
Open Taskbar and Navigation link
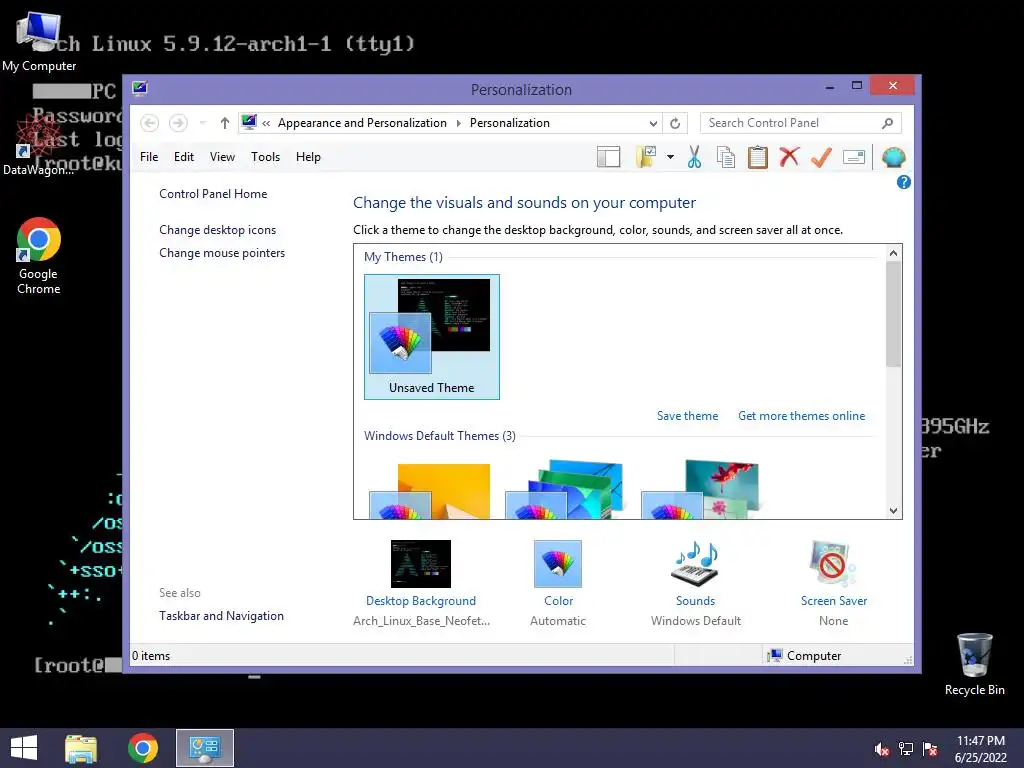(221, 616)
